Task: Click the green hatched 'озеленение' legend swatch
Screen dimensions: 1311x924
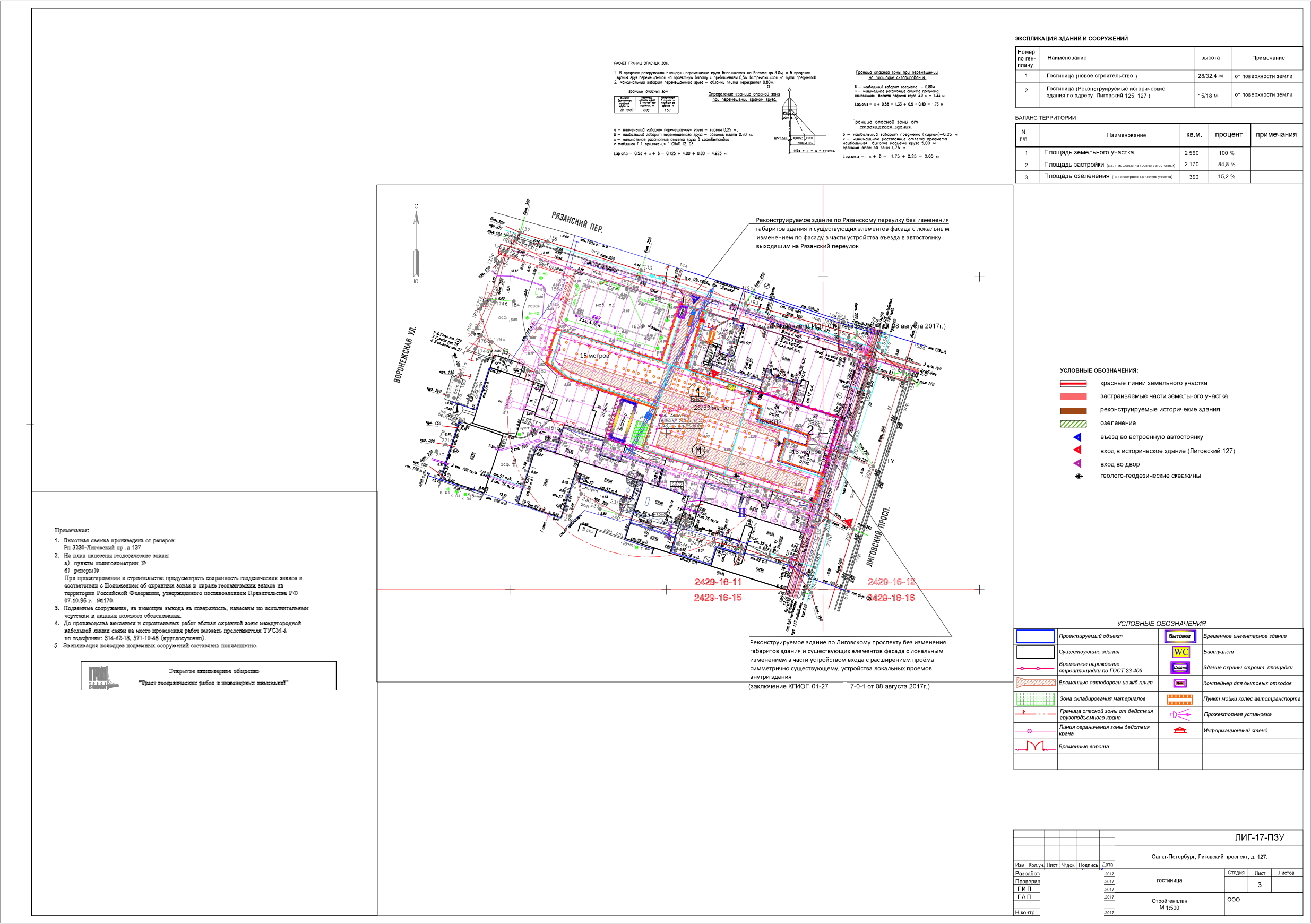Action: [1073, 424]
